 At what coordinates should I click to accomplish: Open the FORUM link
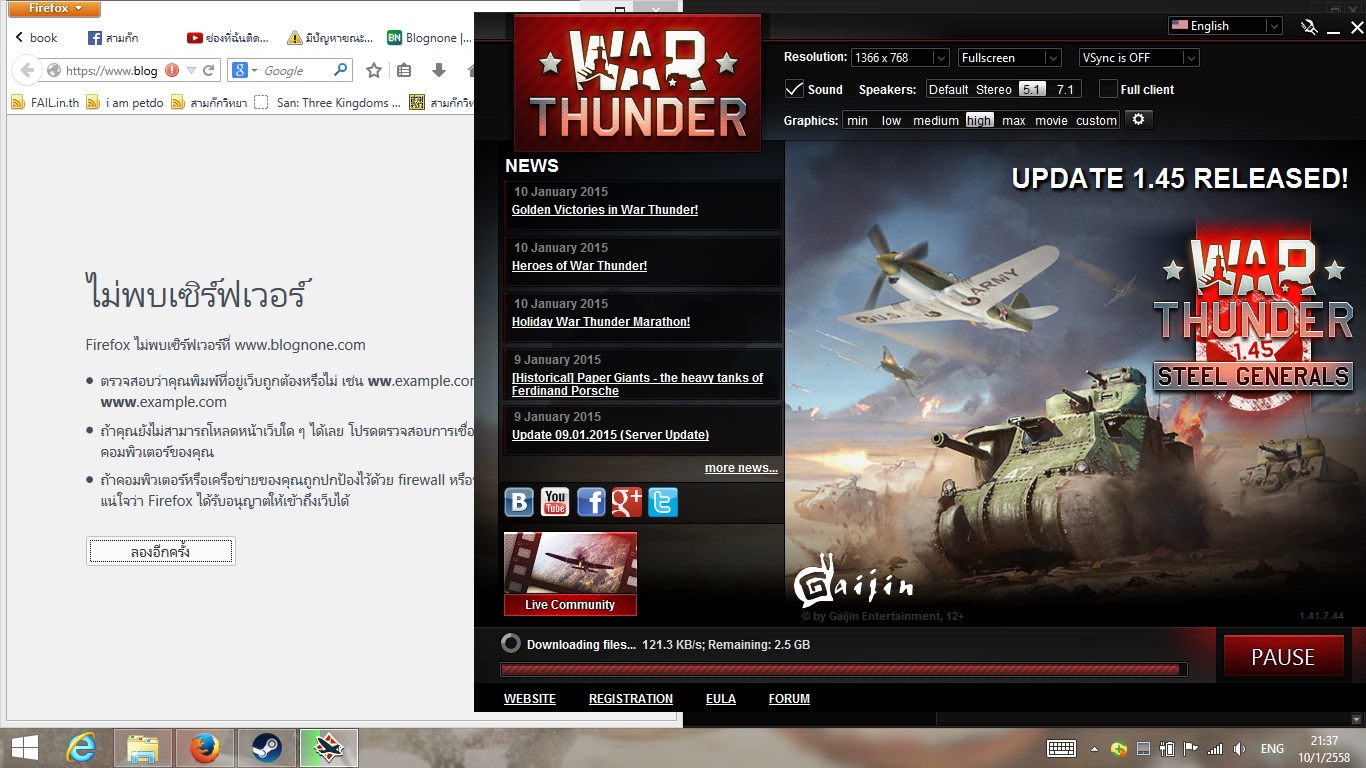(789, 699)
